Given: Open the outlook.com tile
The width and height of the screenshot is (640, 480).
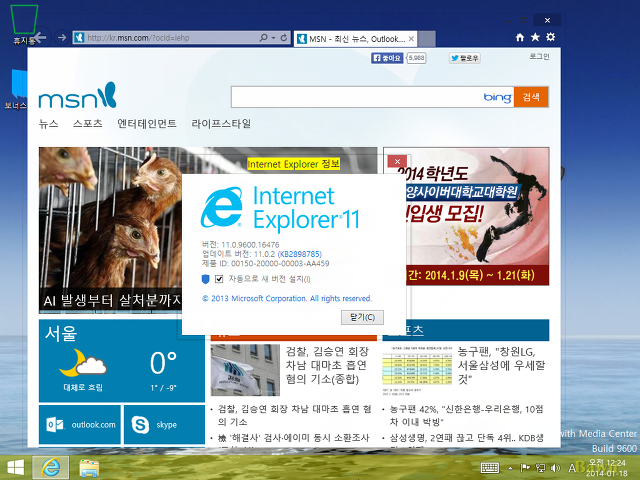Looking at the screenshot, I should (80, 424).
